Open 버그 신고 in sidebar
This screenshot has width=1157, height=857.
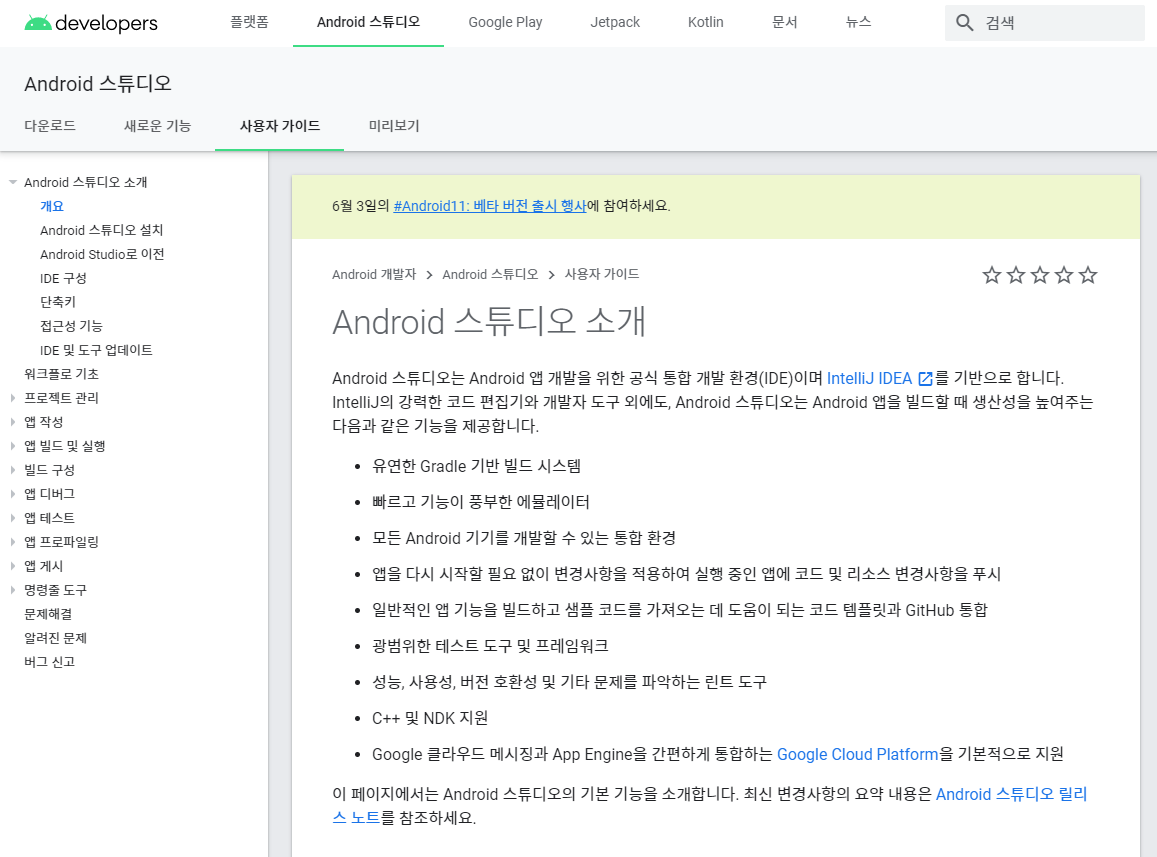[49, 662]
